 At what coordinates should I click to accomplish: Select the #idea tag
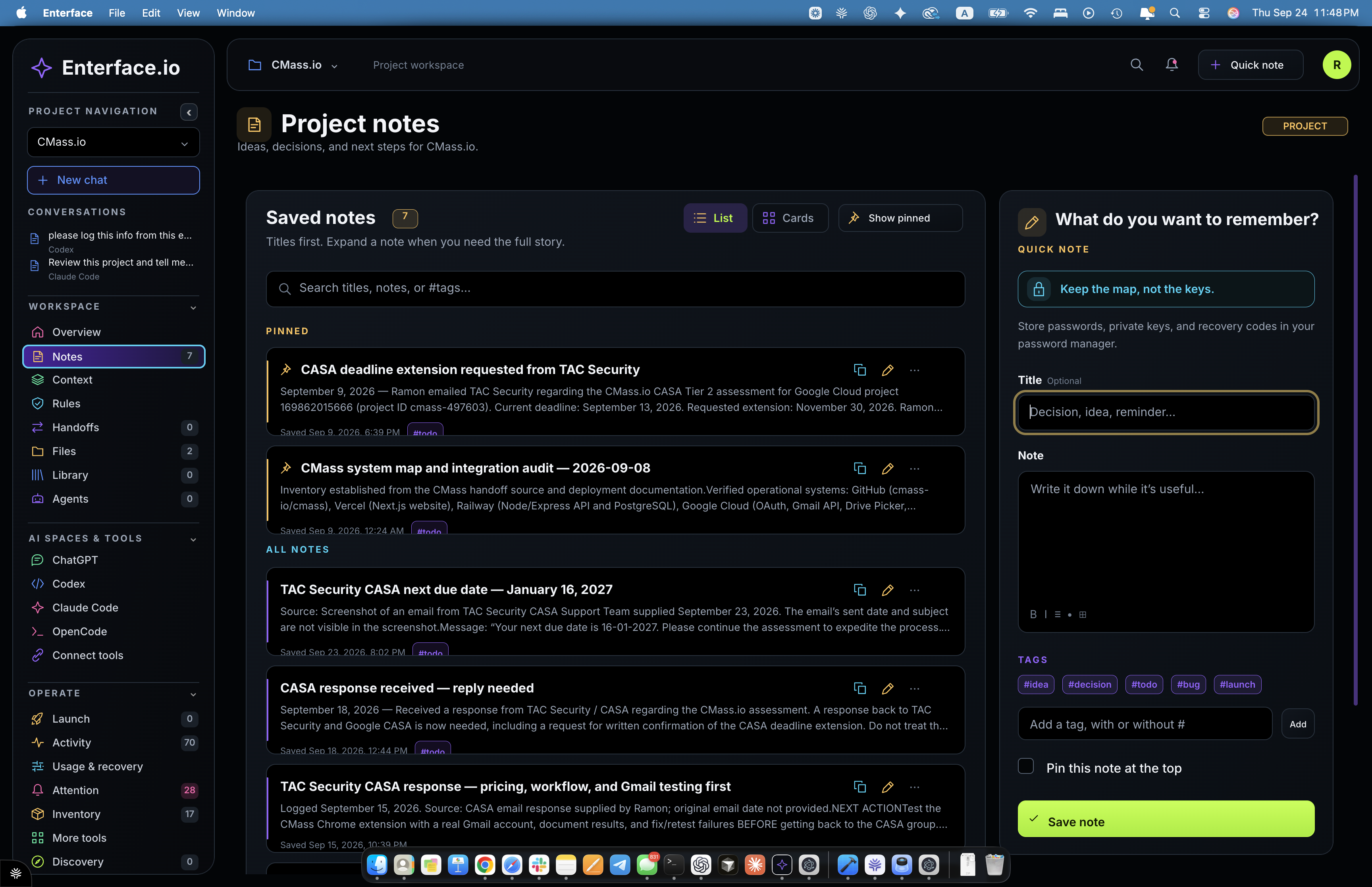pos(1036,684)
